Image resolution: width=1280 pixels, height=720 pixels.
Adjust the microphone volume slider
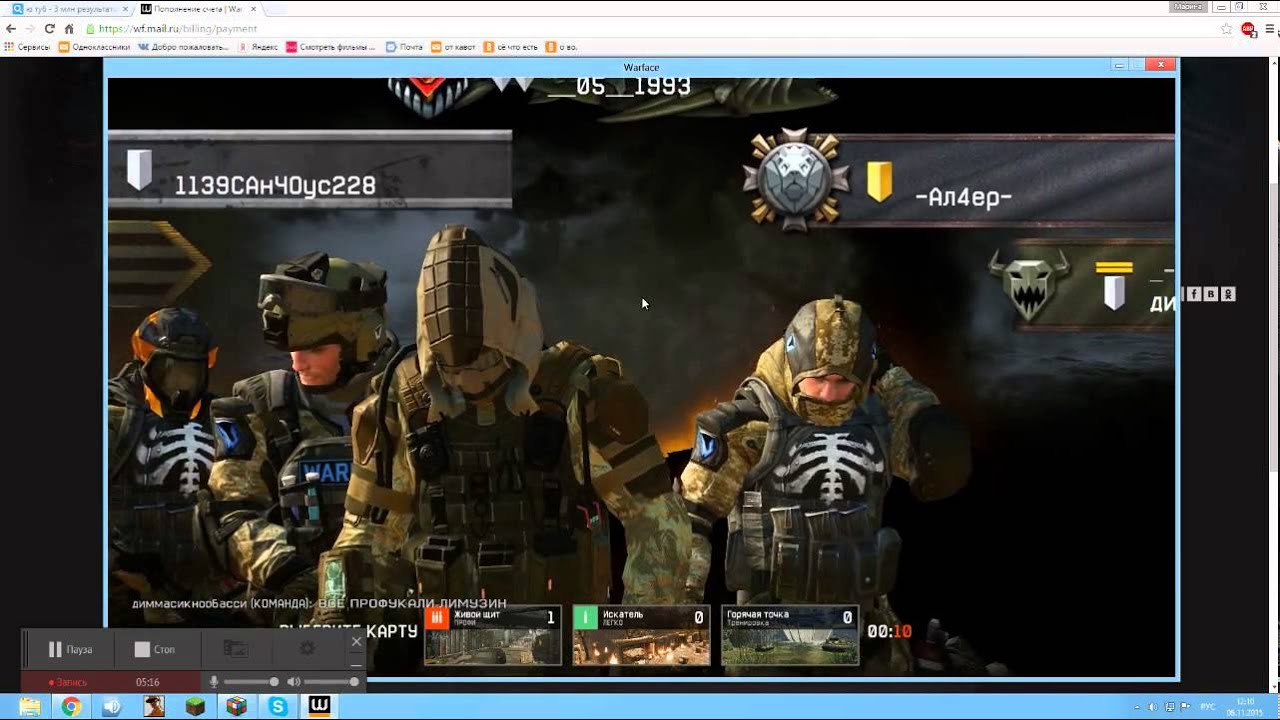(x=250, y=682)
